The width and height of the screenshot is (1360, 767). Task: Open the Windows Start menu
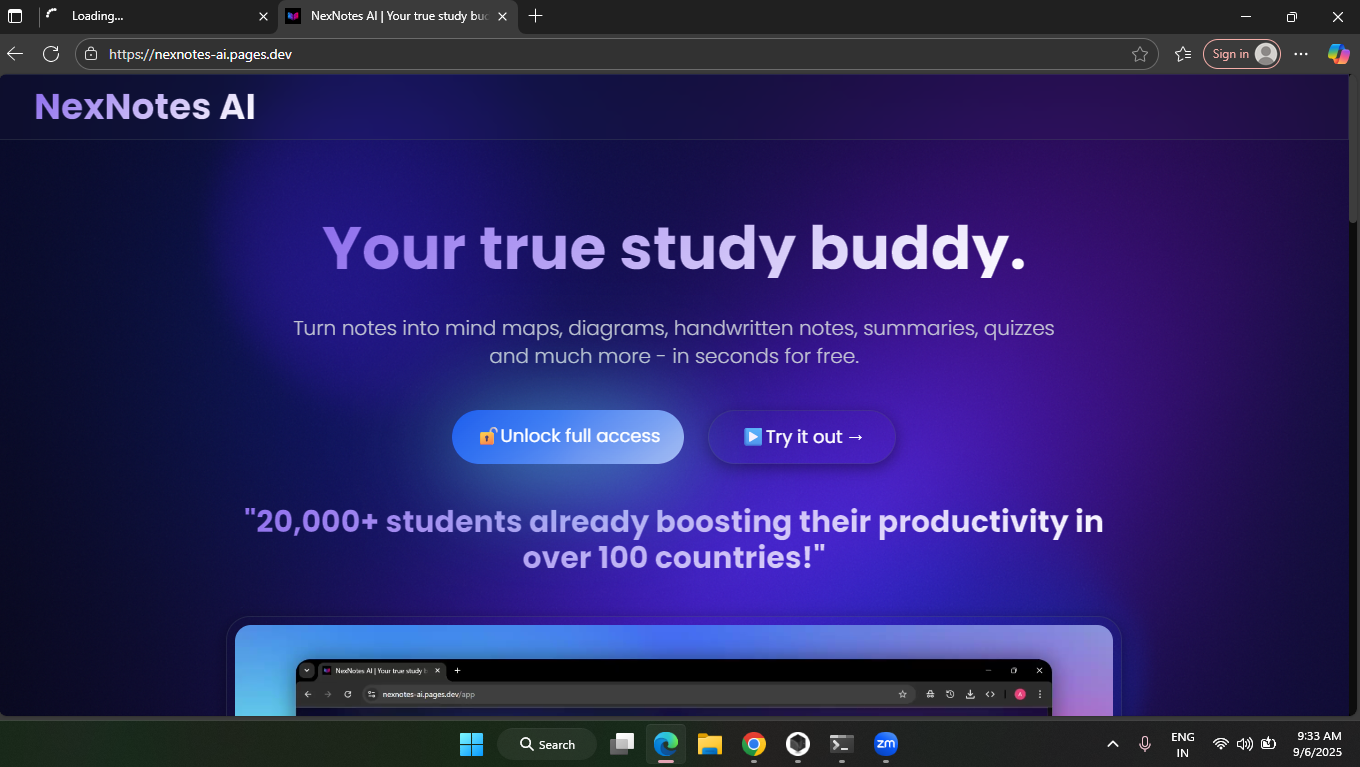click(471, 744)
